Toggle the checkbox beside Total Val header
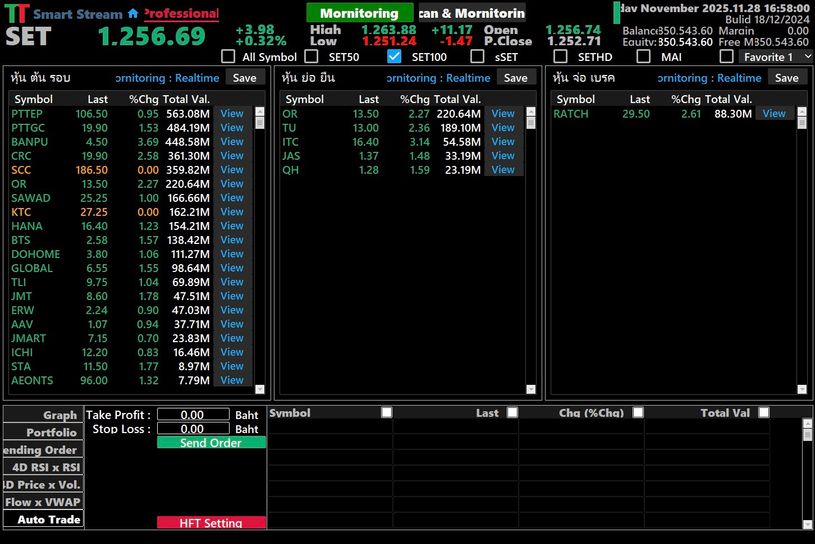This screenshot has height=544, width=815. click(x=764, y=413)
